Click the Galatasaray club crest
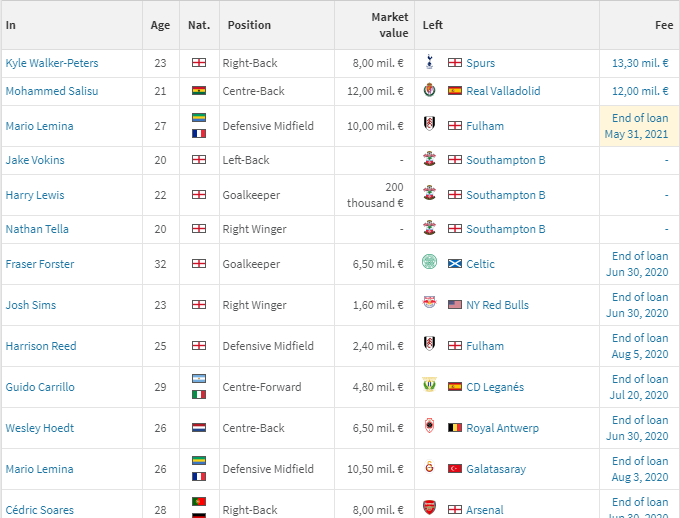680x518 pixels. pos(429,468)
